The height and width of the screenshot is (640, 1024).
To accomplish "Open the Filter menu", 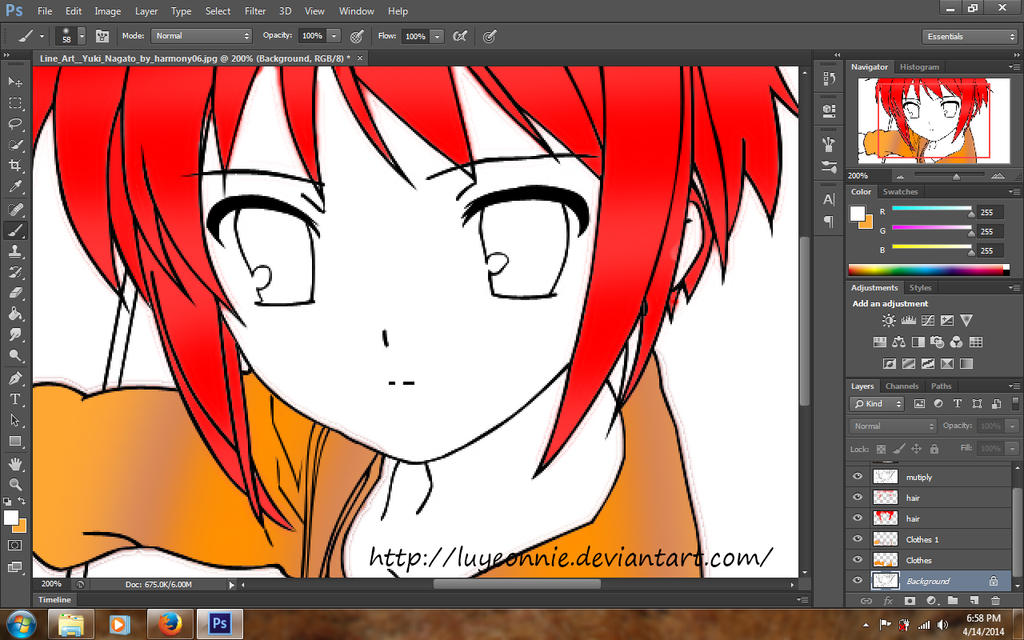I will (255, 11).
